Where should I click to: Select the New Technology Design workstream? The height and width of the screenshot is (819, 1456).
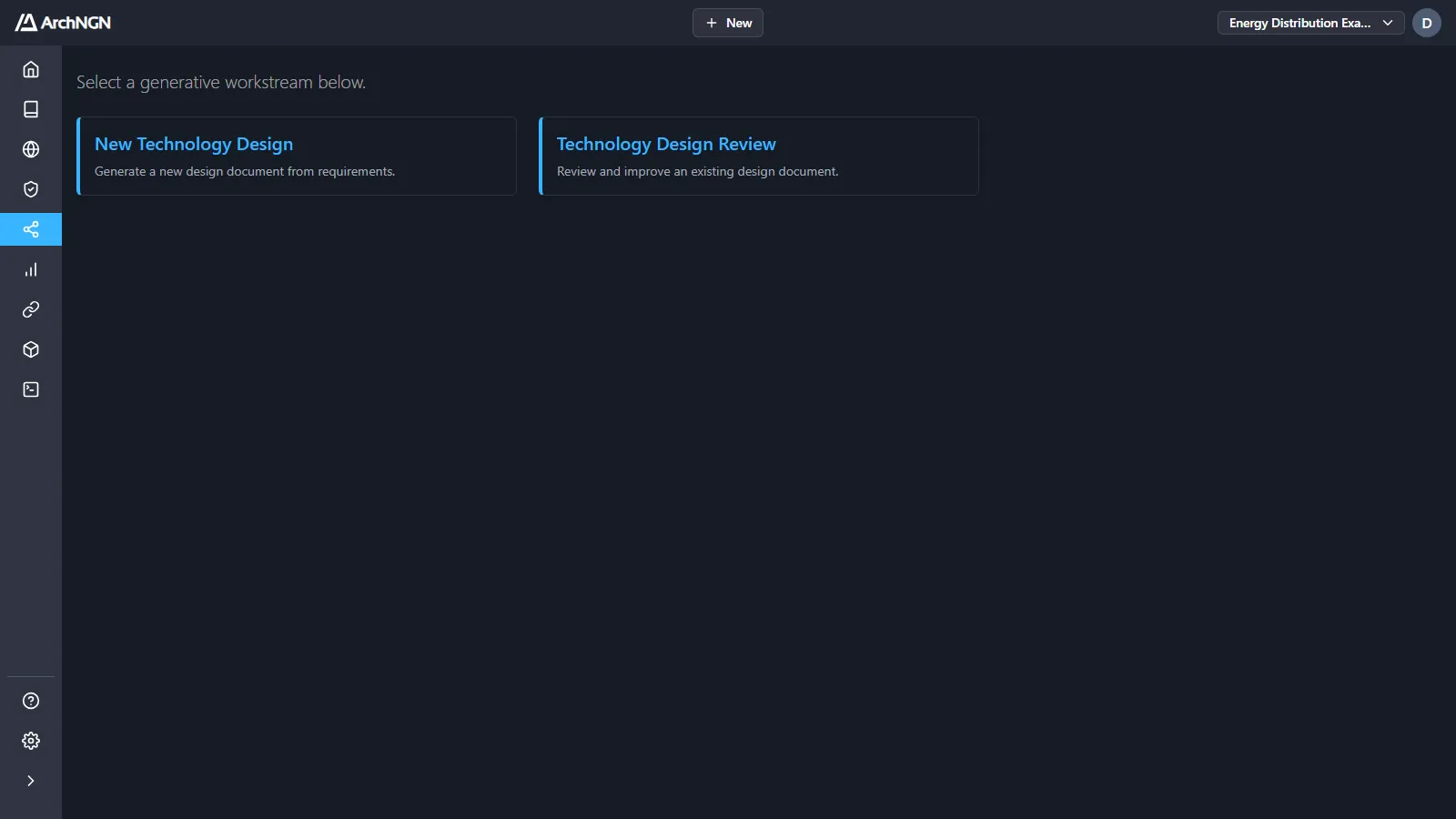297,156
